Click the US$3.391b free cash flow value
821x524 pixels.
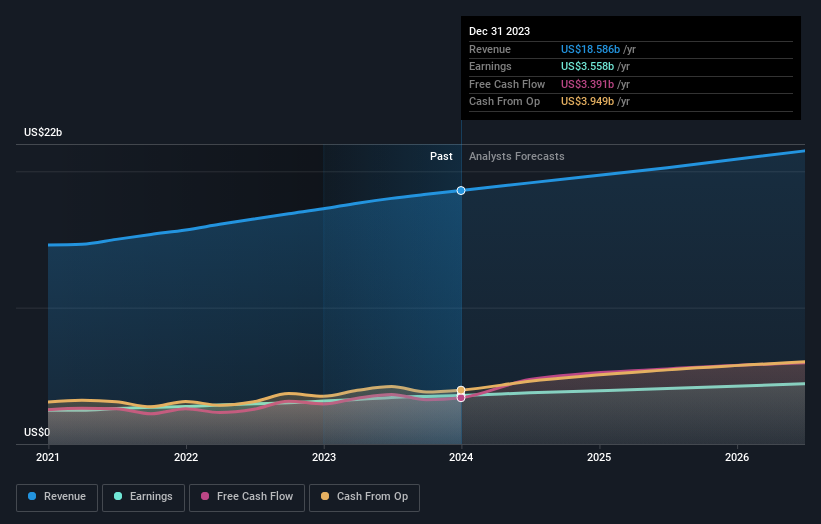587,84
